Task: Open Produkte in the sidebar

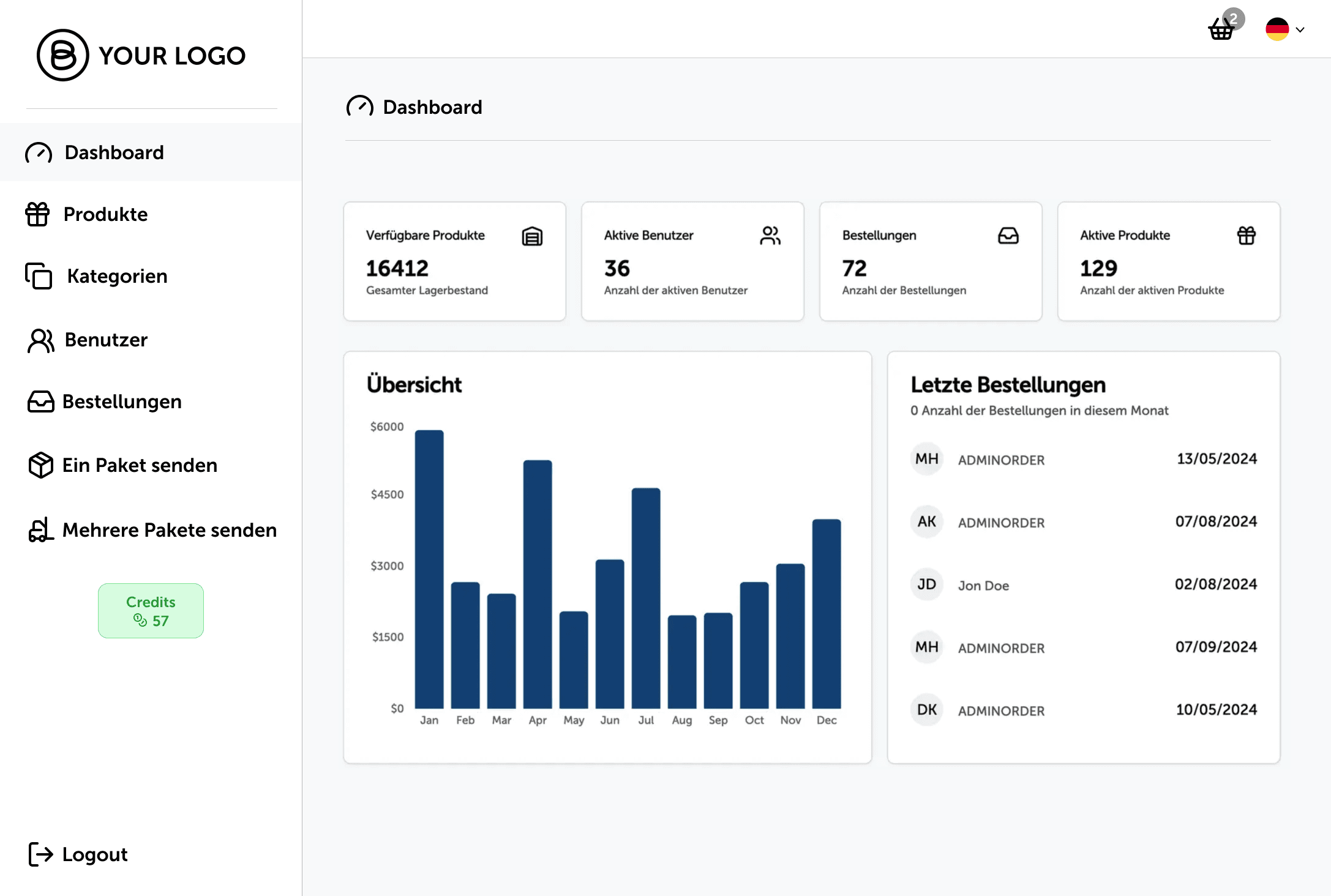Action: pyautogui.click(x=105, y=214)
